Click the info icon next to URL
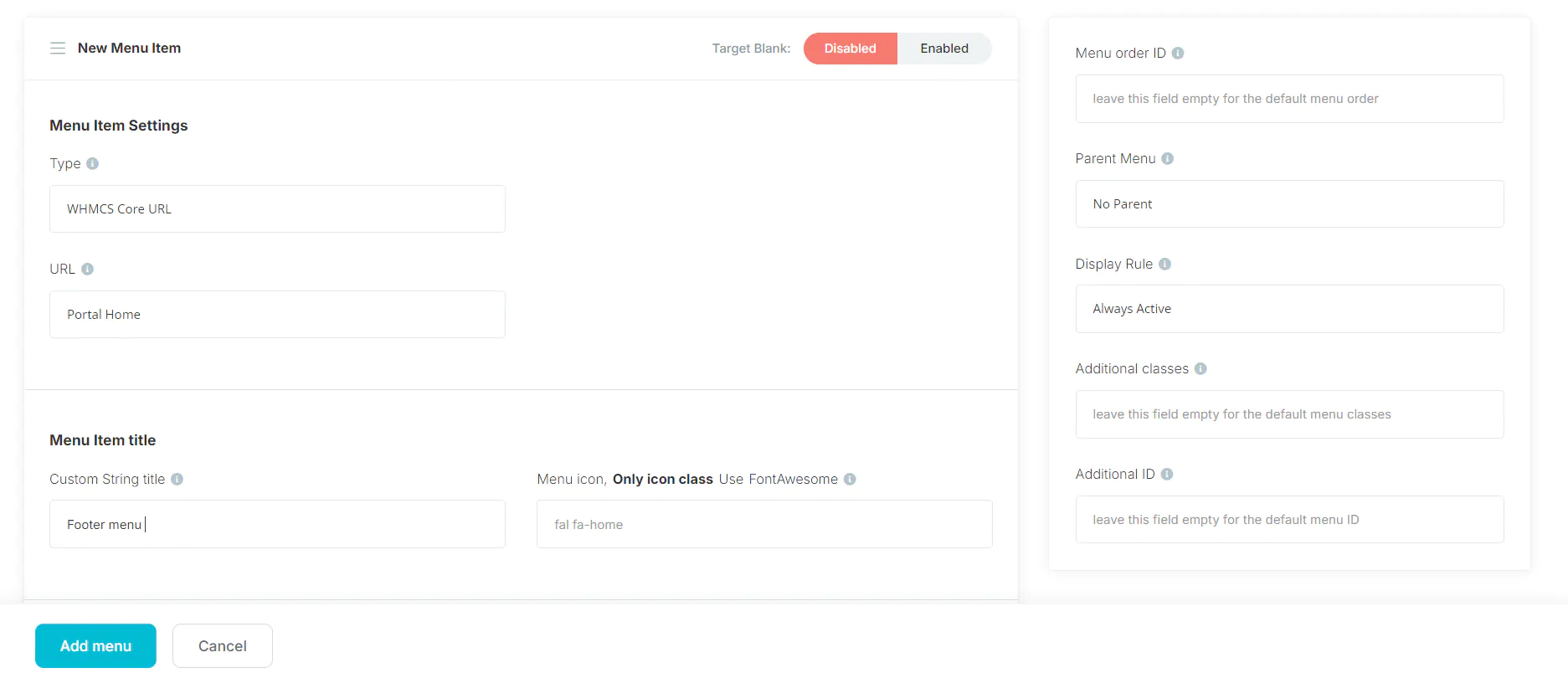This screenshot has width=1568, height=673. 88,269
